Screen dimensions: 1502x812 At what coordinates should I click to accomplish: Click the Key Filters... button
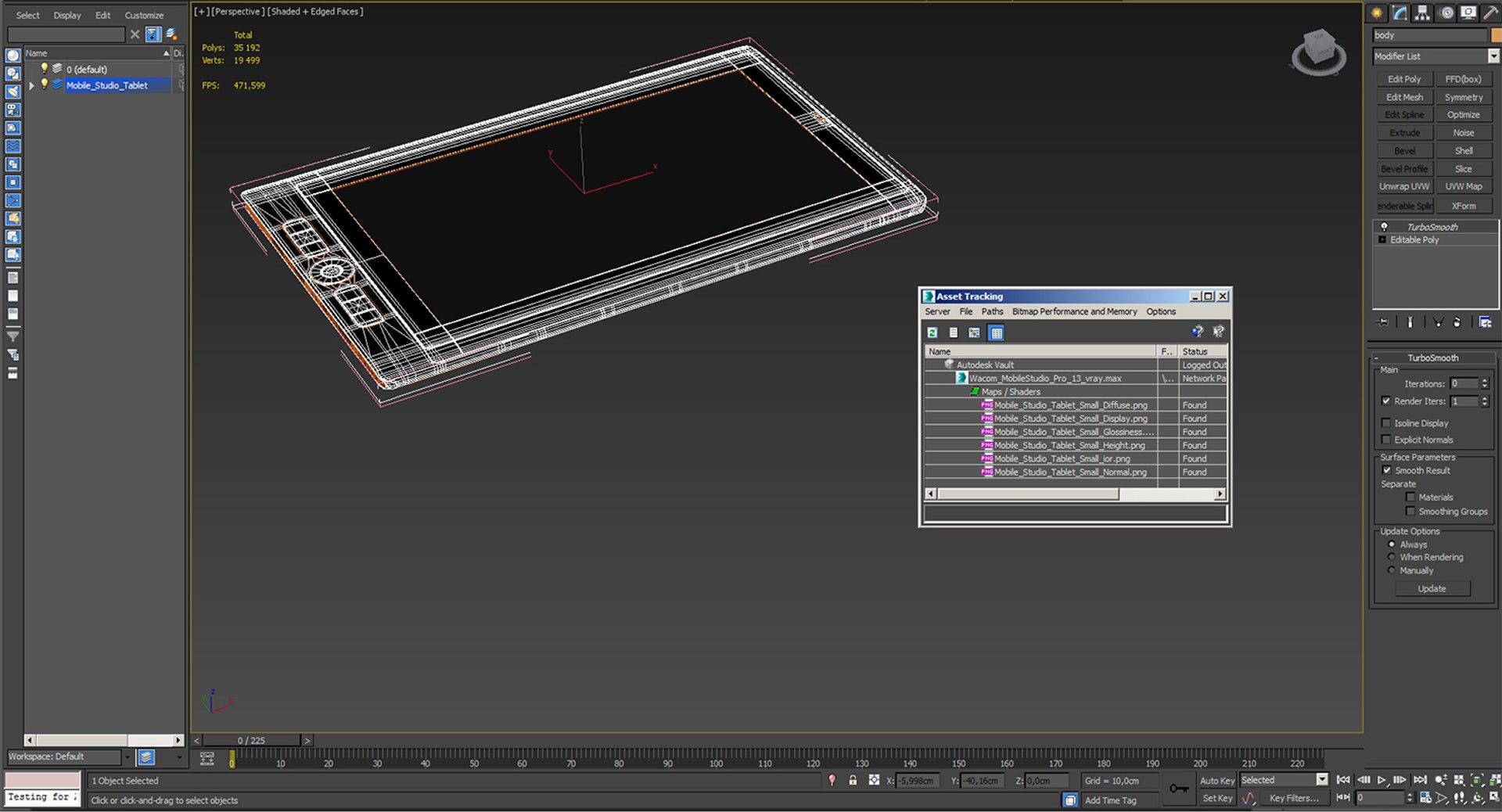point(1294,798)
